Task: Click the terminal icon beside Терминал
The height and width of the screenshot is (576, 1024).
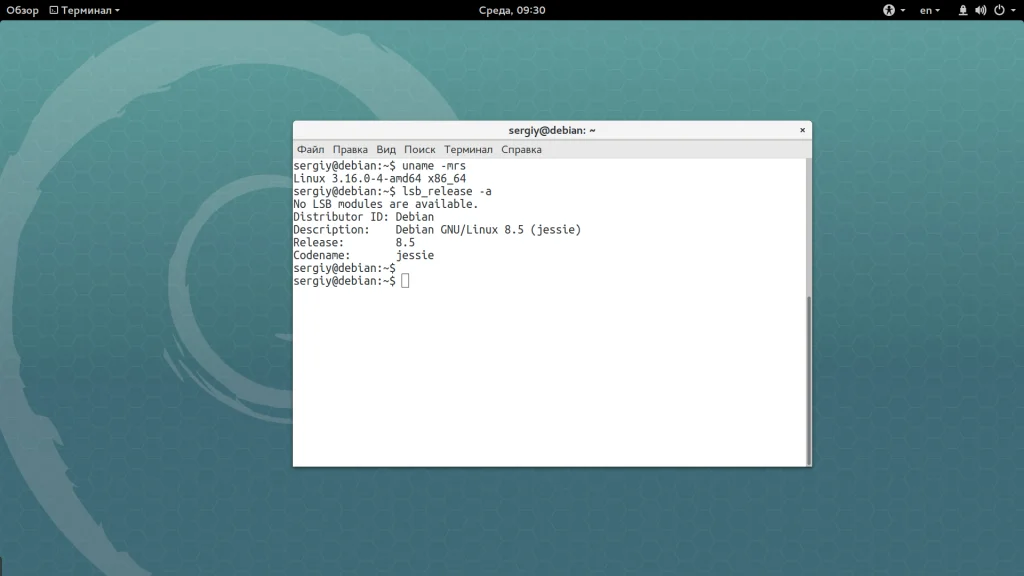Action: pyautogui.click(x=54, y=10)
